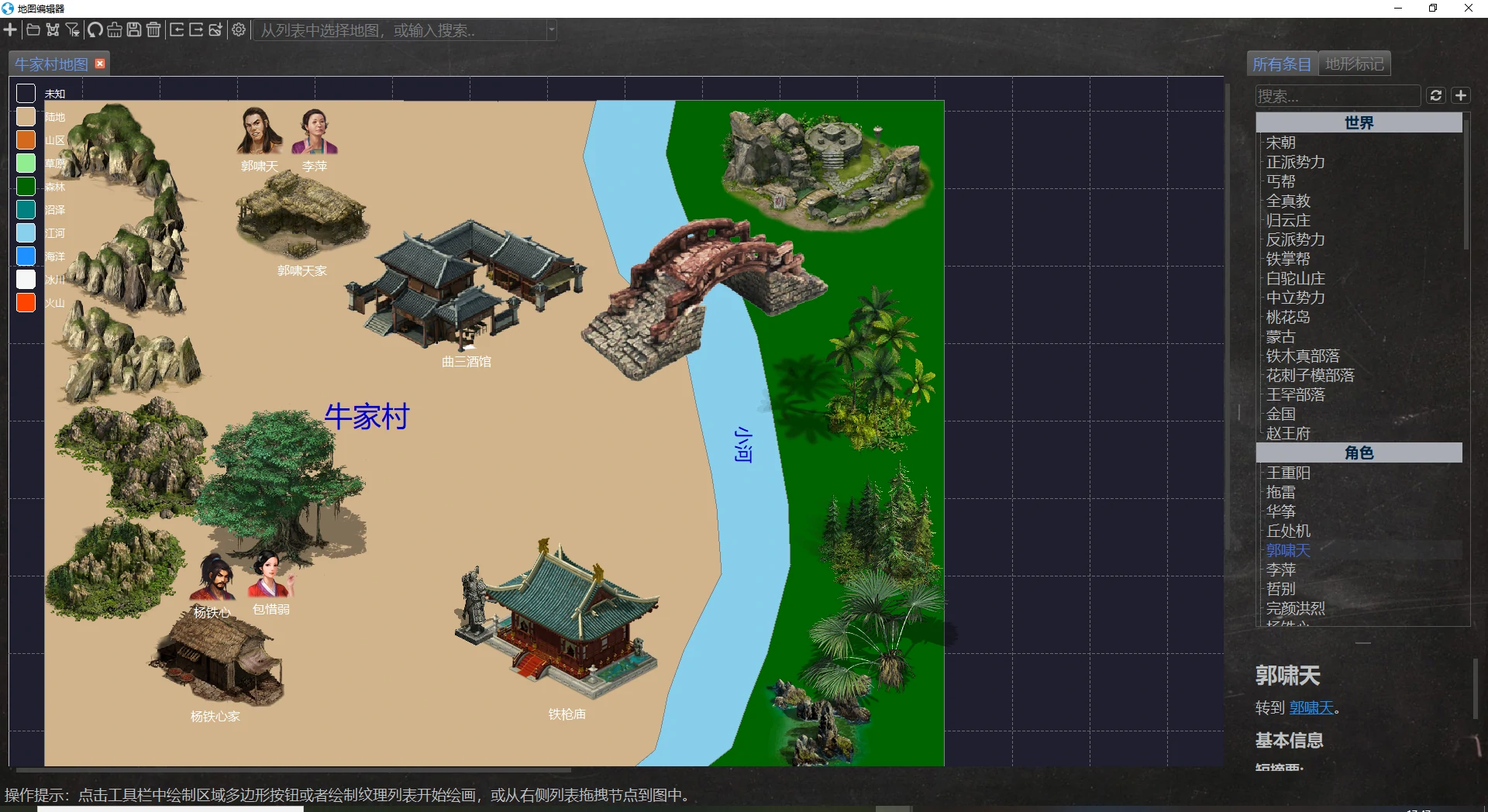Select 桃花岛 in the world list

1289,317
